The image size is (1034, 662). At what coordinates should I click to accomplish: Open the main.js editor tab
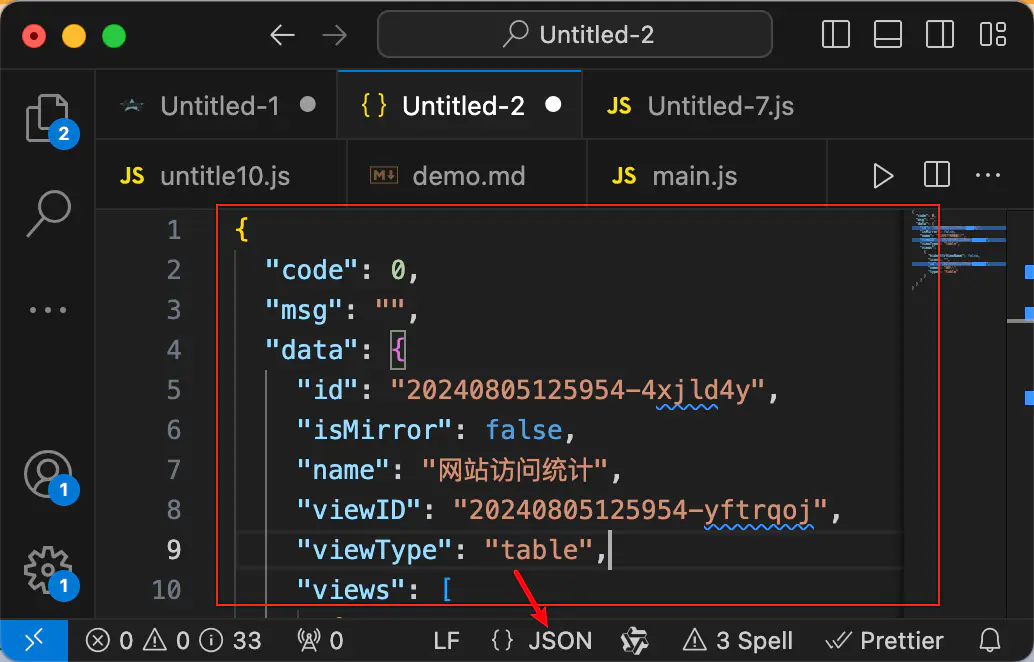(x=693, y=177)
